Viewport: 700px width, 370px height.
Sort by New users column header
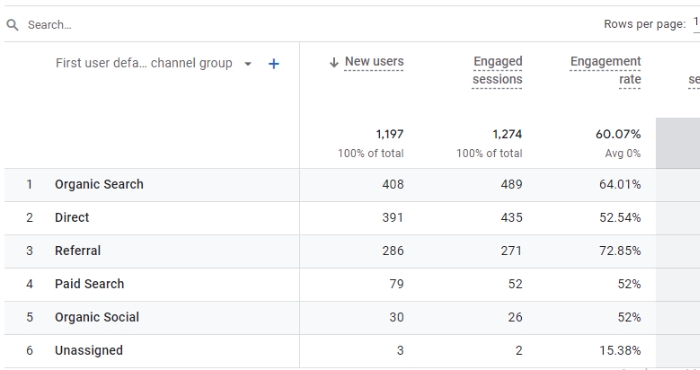pyautogui.click(x=374, y=62)
